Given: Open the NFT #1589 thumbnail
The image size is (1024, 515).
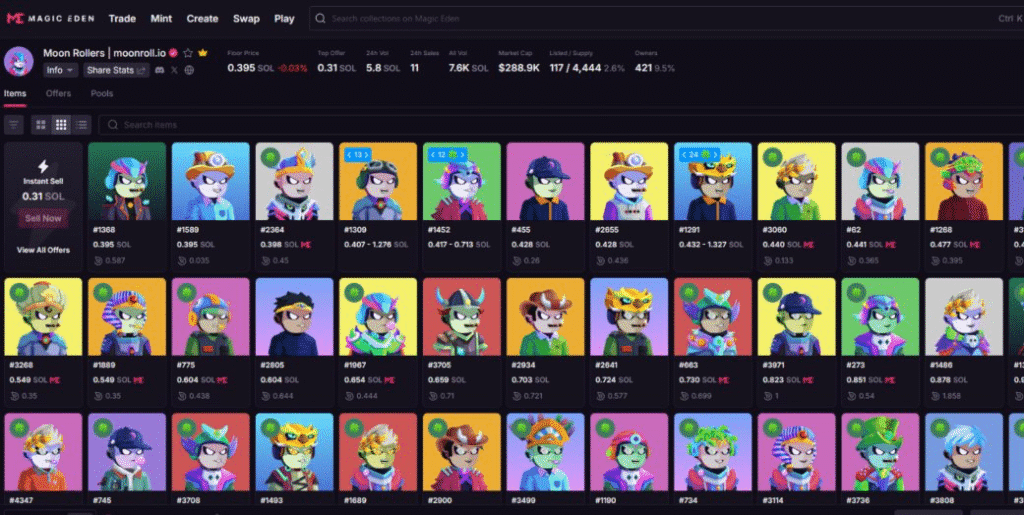Looking at the screenshot, I should 210,181.
